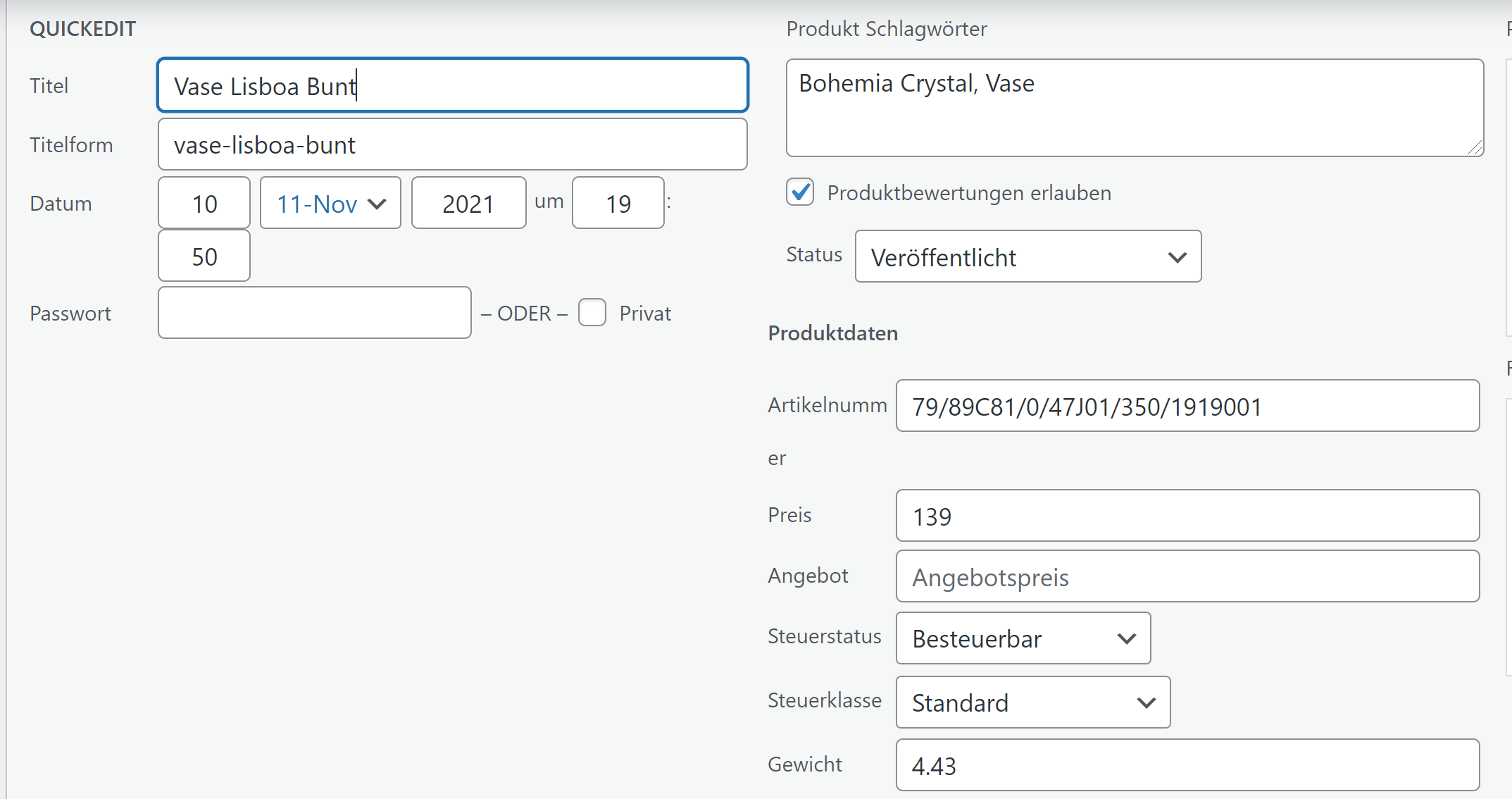Open the month dropdown 11-Nov
1512x799 pixels.
coord(330,203)
